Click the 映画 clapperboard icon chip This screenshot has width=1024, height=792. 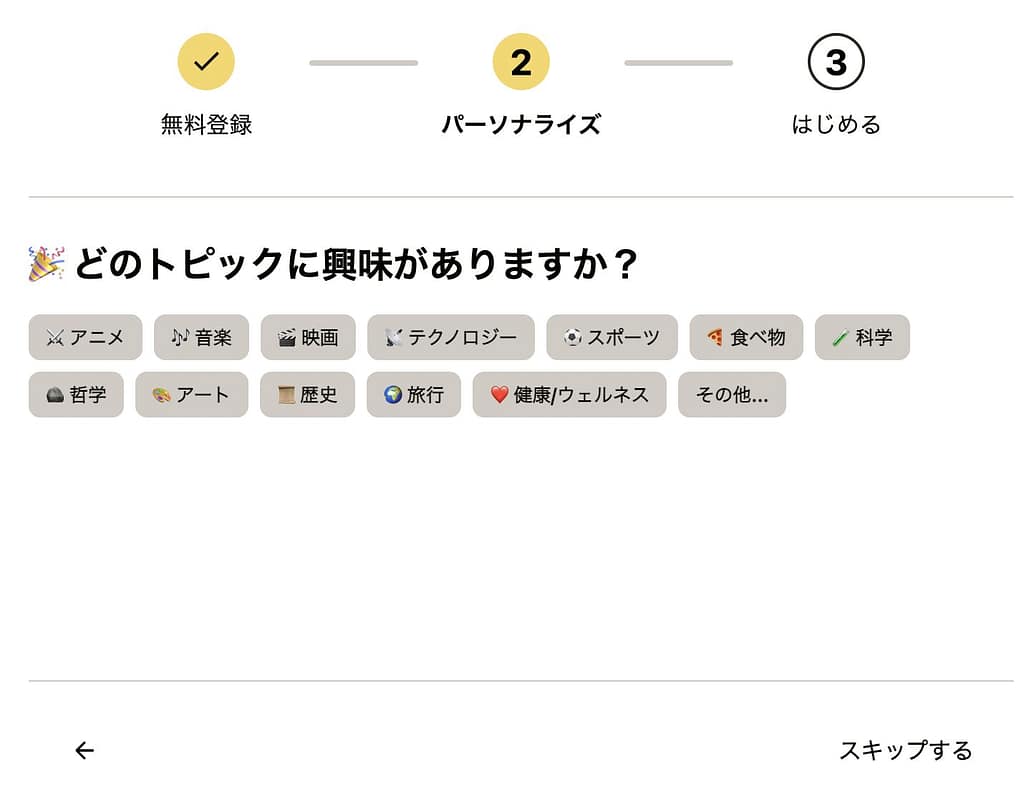307,337
